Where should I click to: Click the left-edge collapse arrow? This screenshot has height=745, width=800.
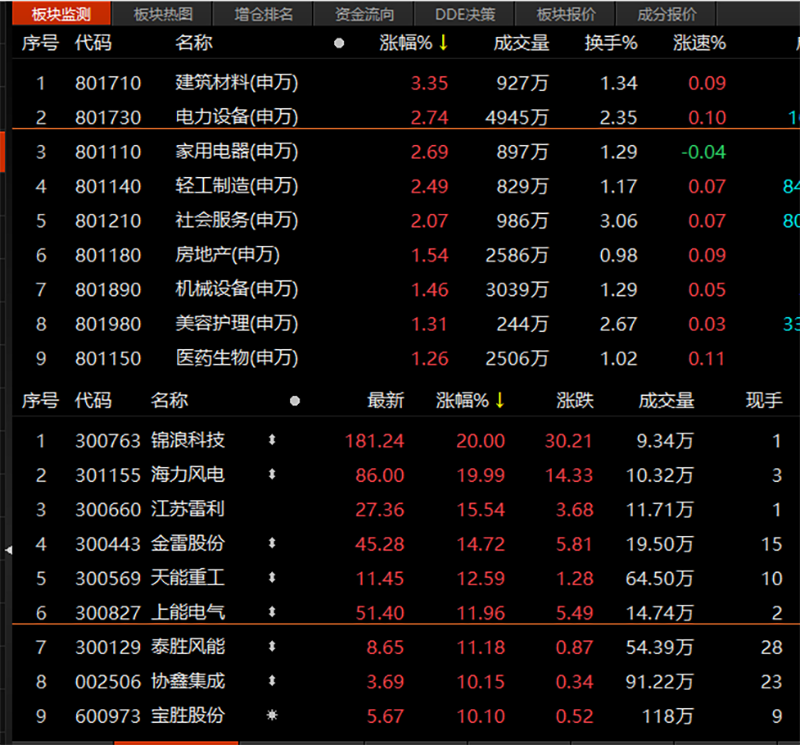coord(8,550)
